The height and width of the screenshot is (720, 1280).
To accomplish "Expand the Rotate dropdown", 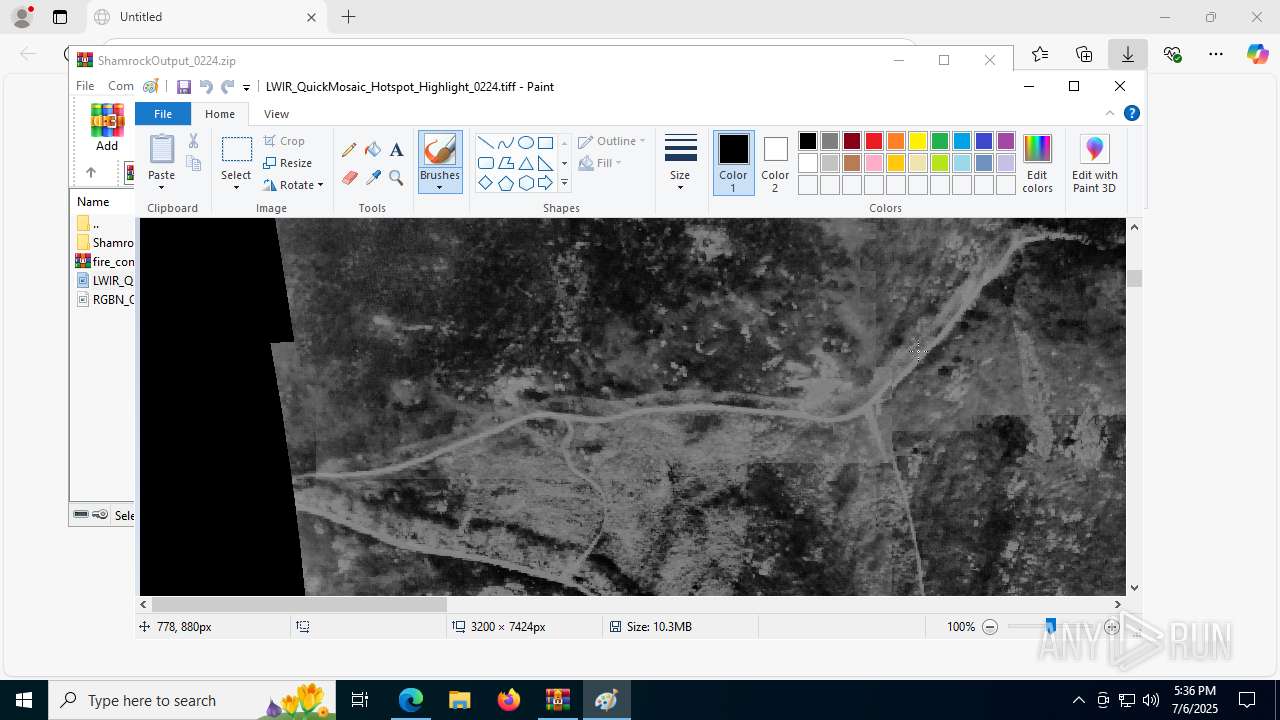I will coord(320,185).
